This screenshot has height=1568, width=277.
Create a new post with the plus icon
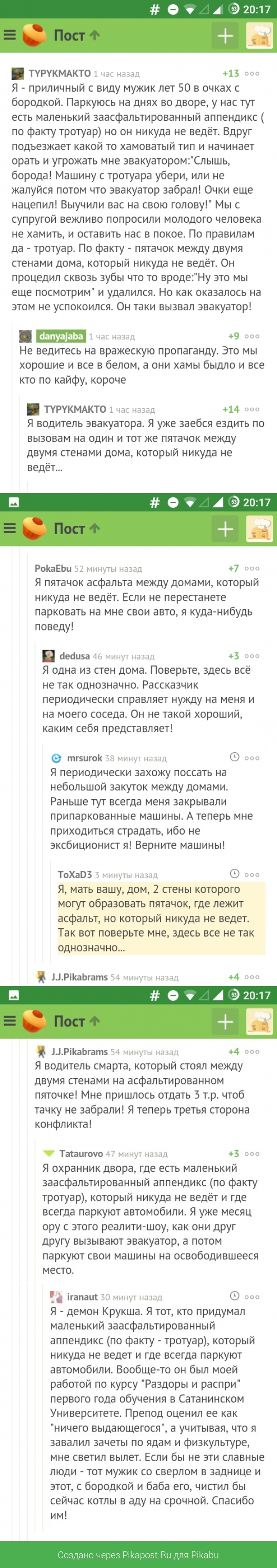(x=225, y=36)
